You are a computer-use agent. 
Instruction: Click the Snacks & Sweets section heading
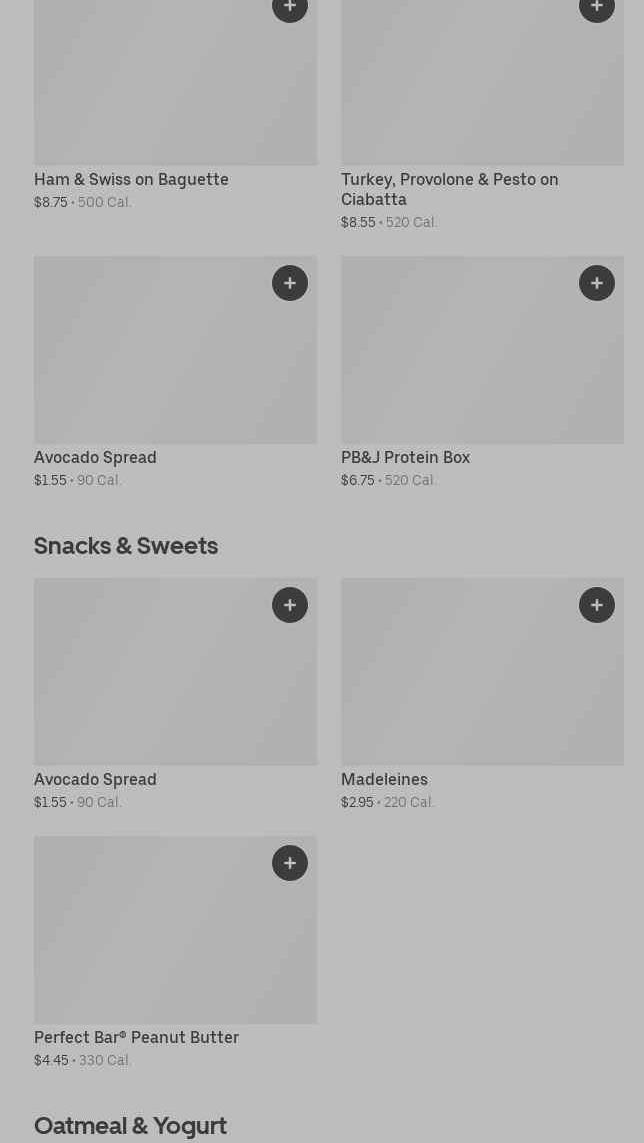tap(126, 546)
